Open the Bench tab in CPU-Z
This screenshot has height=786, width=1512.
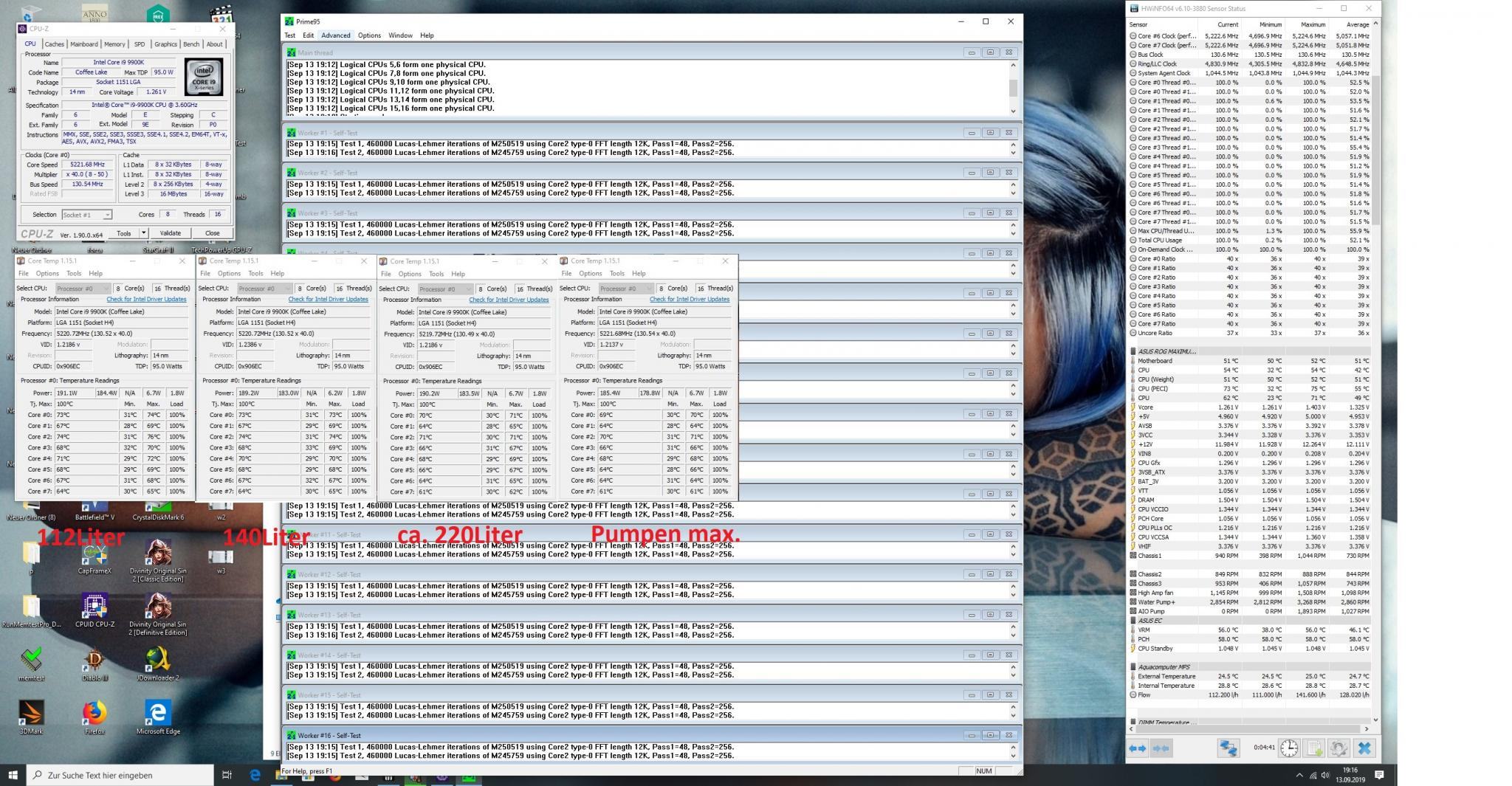(x=191, y=44)
